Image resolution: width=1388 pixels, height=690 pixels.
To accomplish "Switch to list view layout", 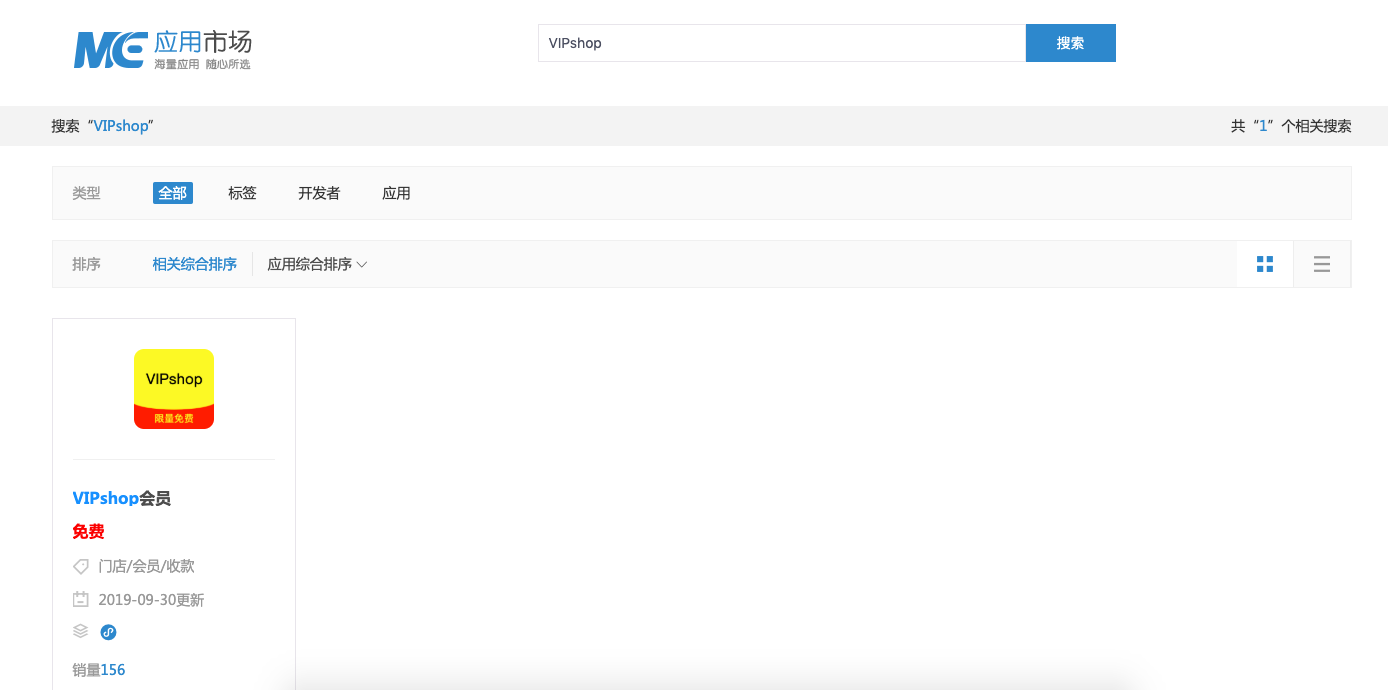I will (x=1322, y=264).
